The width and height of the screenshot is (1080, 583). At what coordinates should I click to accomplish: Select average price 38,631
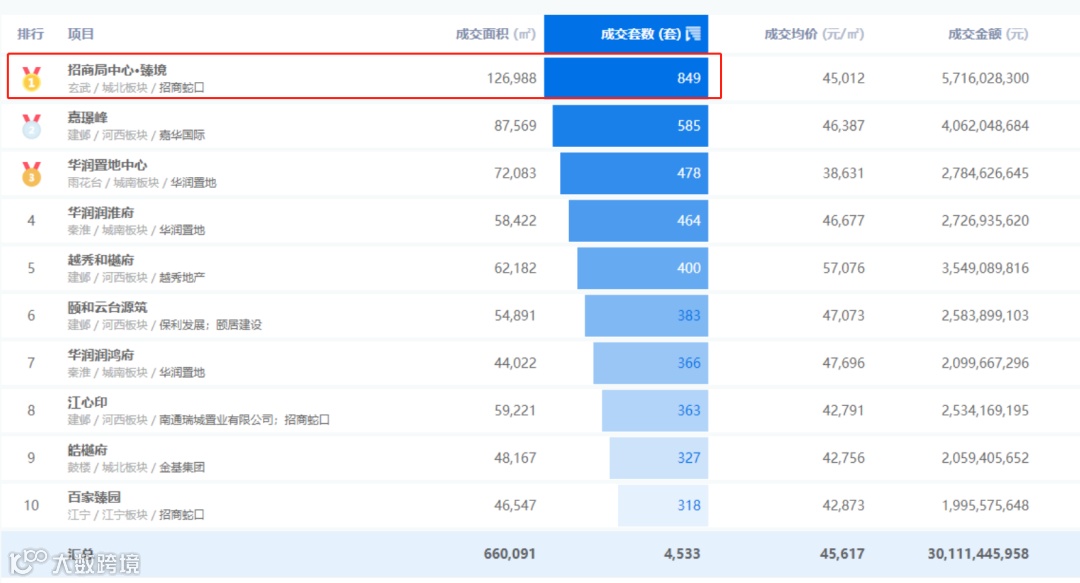[843, 174]
